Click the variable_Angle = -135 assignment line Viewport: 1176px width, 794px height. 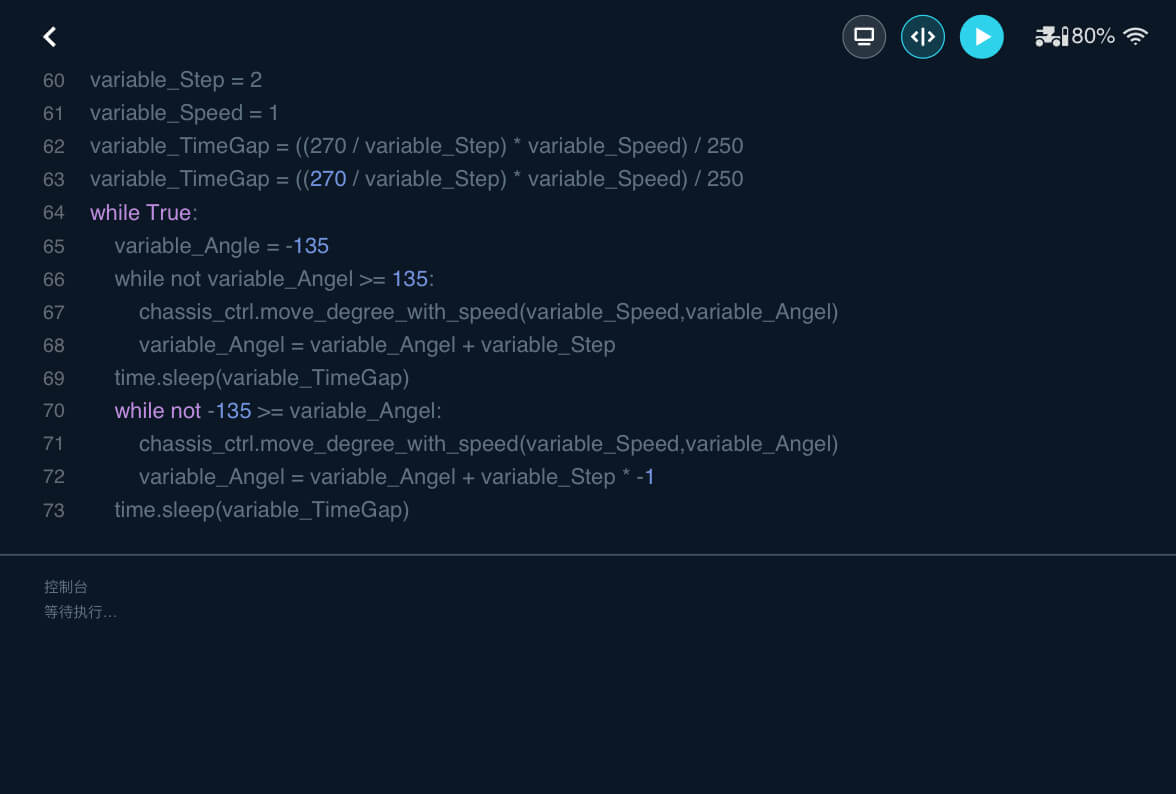click(x=221, y=246)
